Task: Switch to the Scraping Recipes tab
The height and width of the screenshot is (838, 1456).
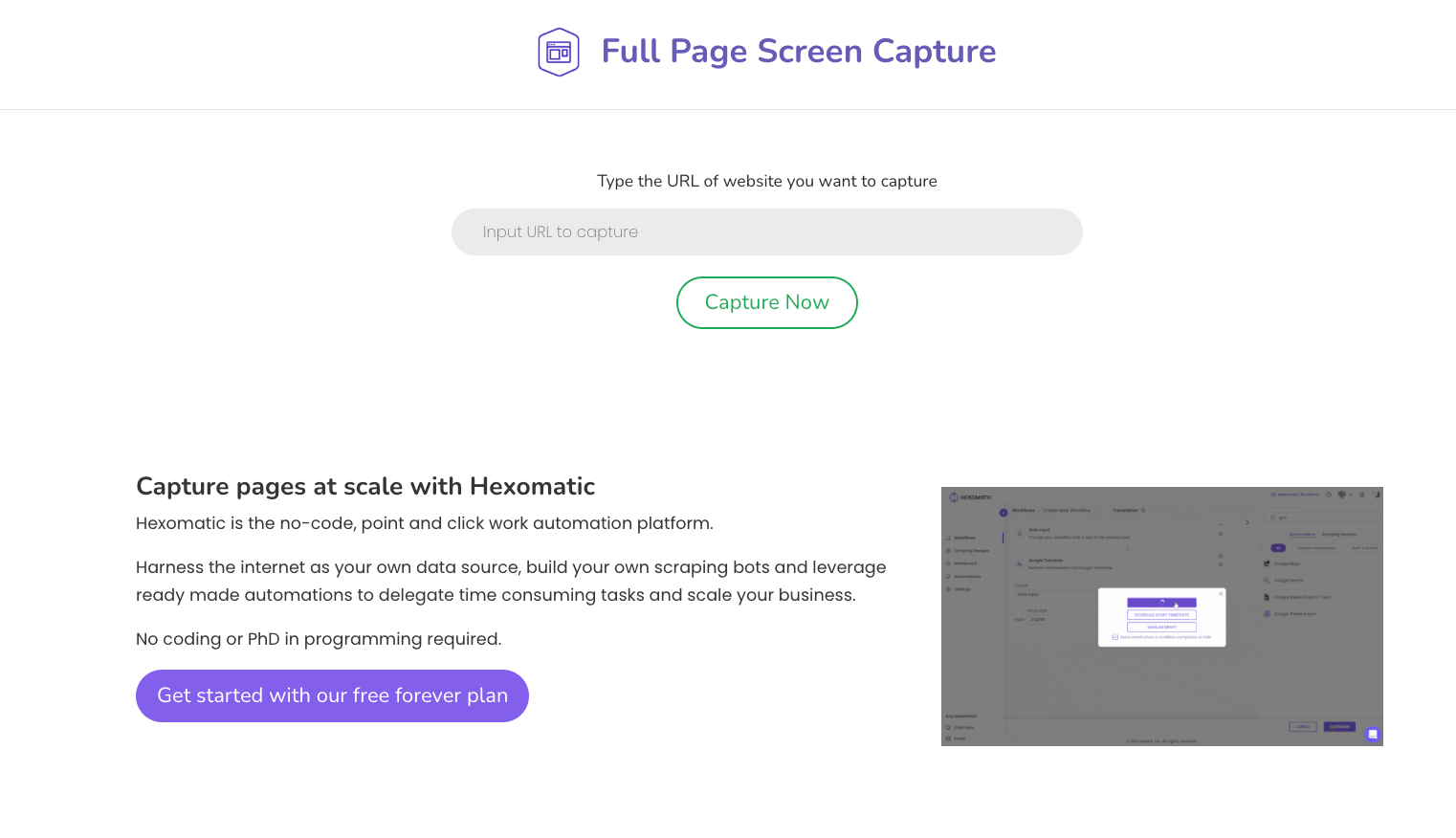Action: [1339, 534]
